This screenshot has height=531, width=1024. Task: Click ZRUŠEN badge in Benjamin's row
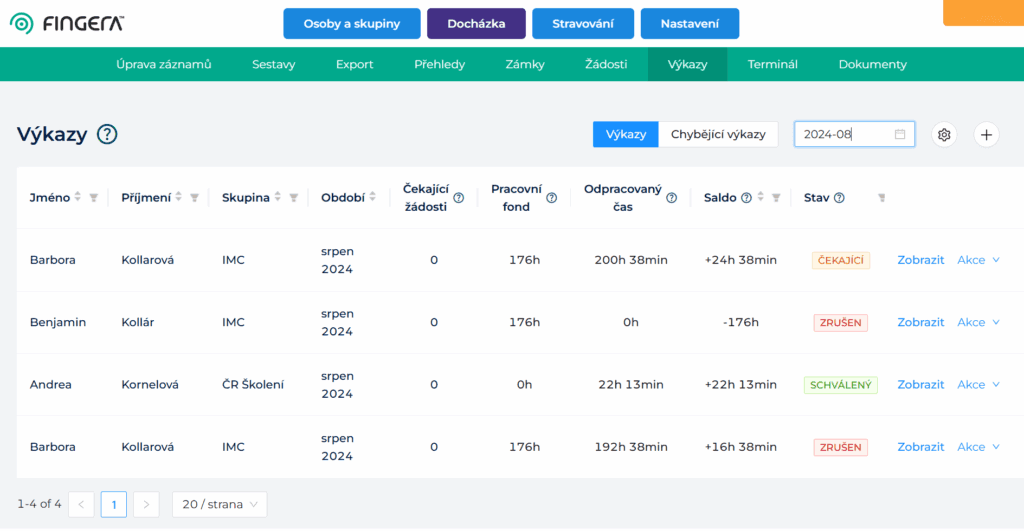click(840, 323)
